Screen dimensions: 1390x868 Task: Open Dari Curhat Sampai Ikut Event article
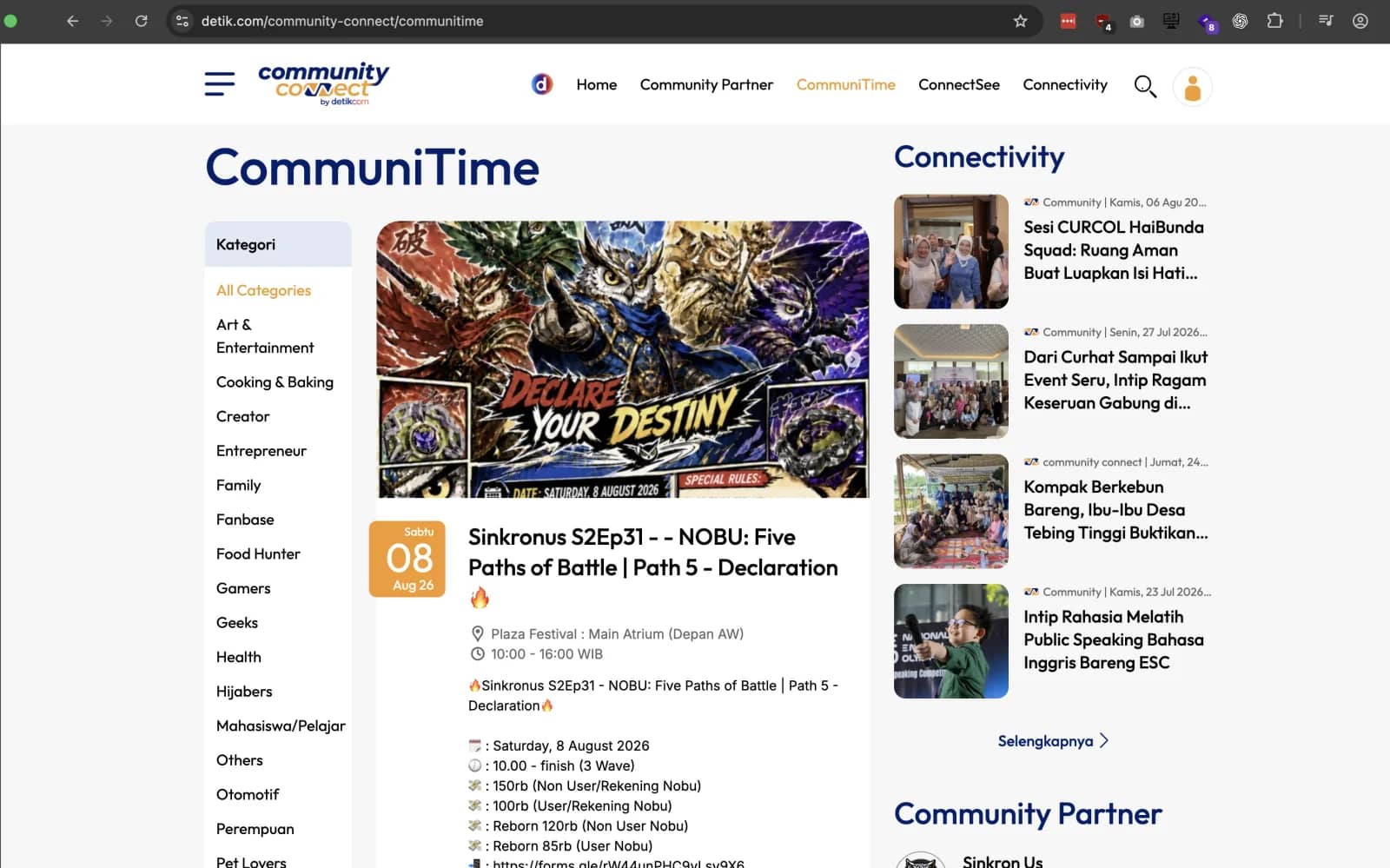point(1115,380)
